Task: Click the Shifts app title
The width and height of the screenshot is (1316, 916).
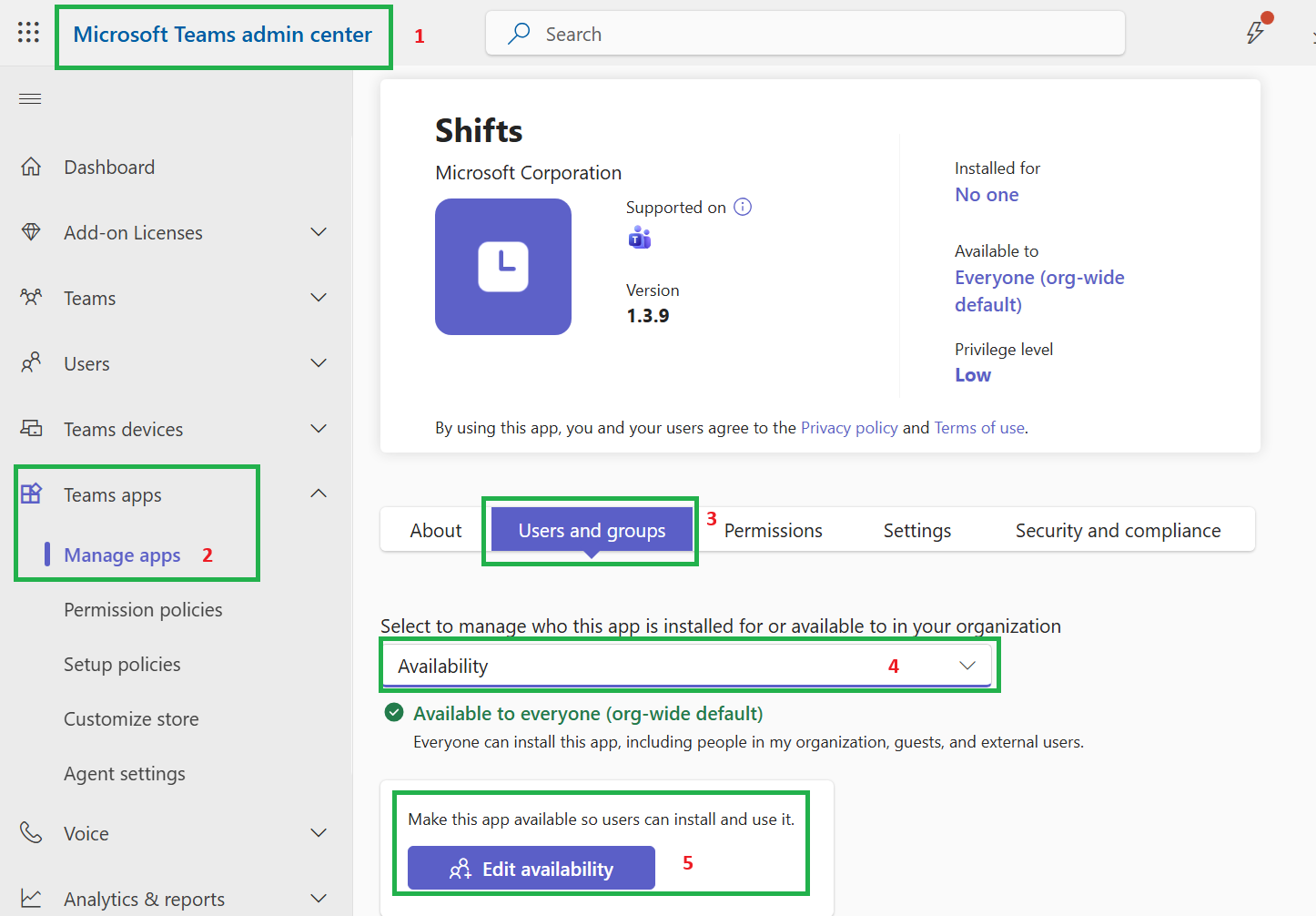Action: [479, 130]
